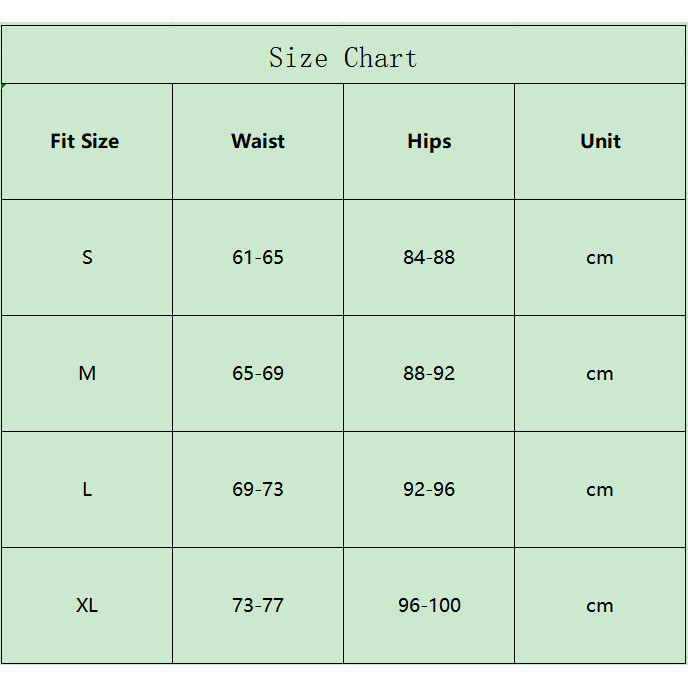Click the size S cell
688x688 pixels.
(x=87, y=257)
